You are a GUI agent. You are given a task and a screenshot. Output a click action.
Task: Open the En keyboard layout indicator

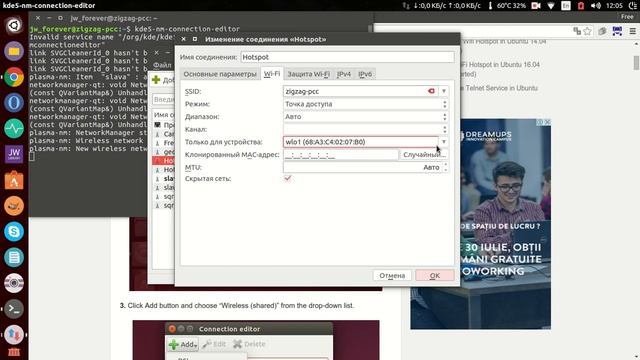coord(566,6)
